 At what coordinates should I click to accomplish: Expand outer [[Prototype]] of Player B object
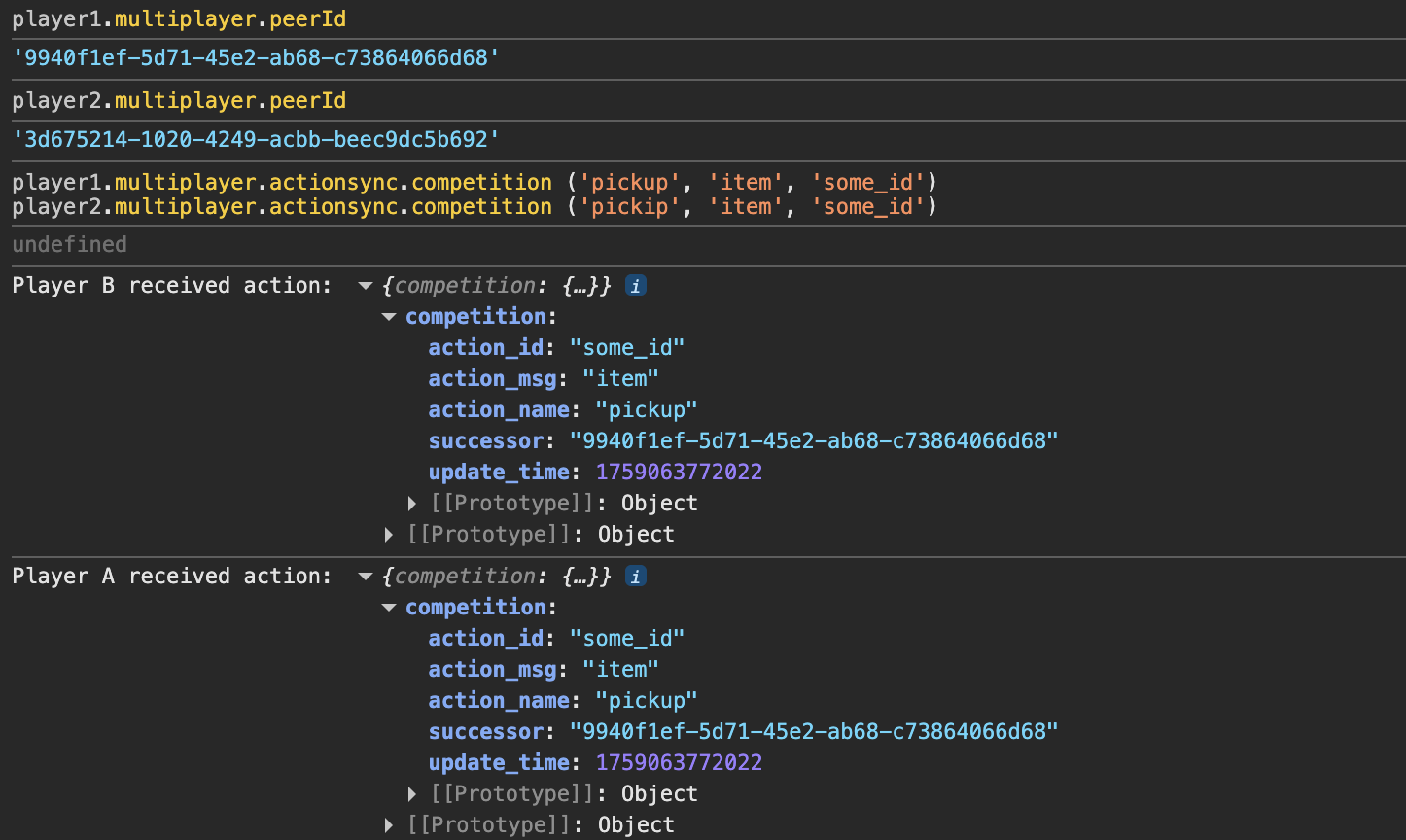[390, 535]
